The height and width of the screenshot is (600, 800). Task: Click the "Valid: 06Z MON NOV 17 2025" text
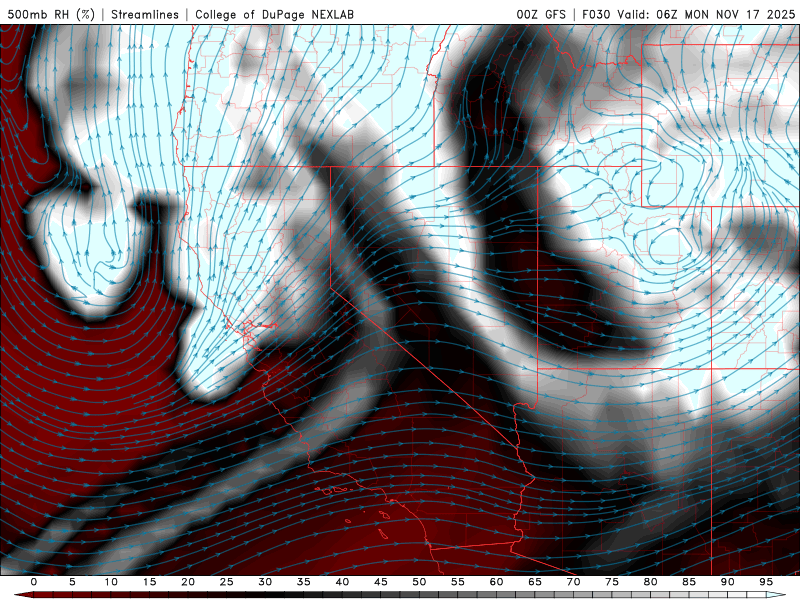click(x=706, y=14)
